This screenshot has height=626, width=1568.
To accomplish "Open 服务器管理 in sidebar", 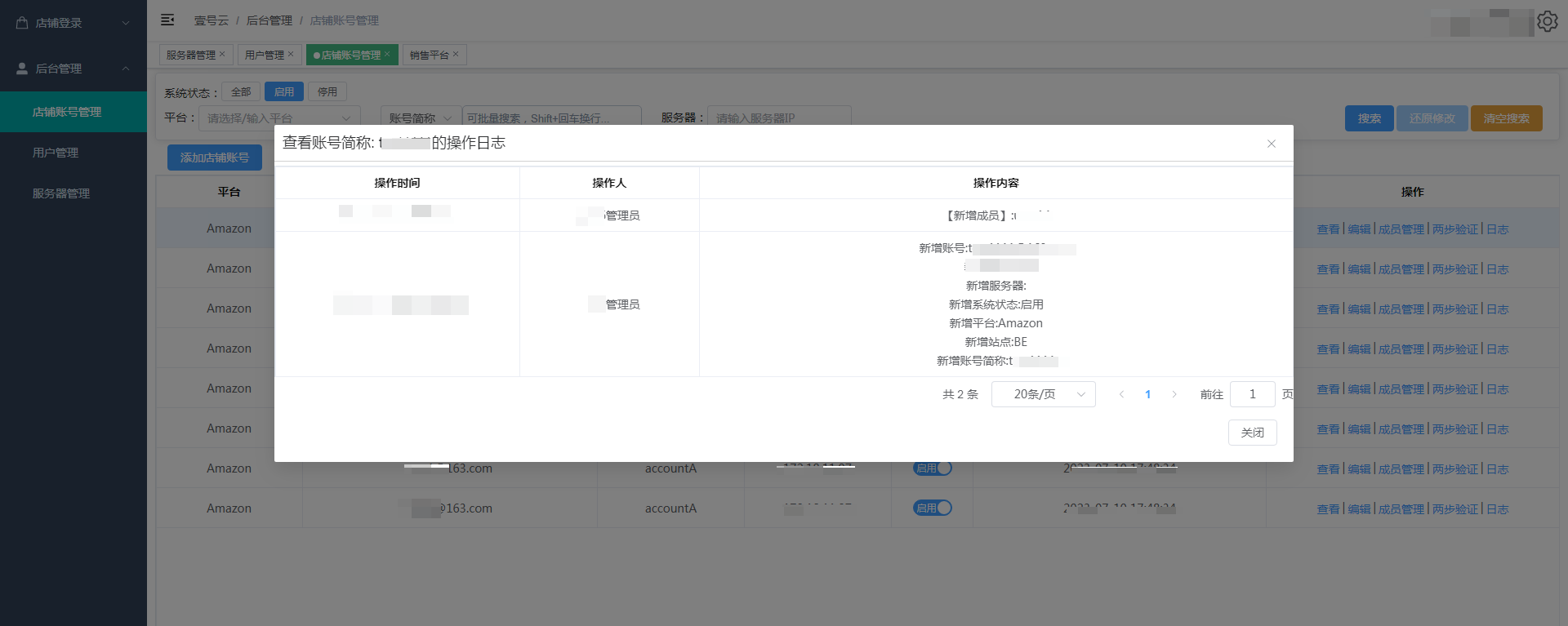I will pos(73,193).
